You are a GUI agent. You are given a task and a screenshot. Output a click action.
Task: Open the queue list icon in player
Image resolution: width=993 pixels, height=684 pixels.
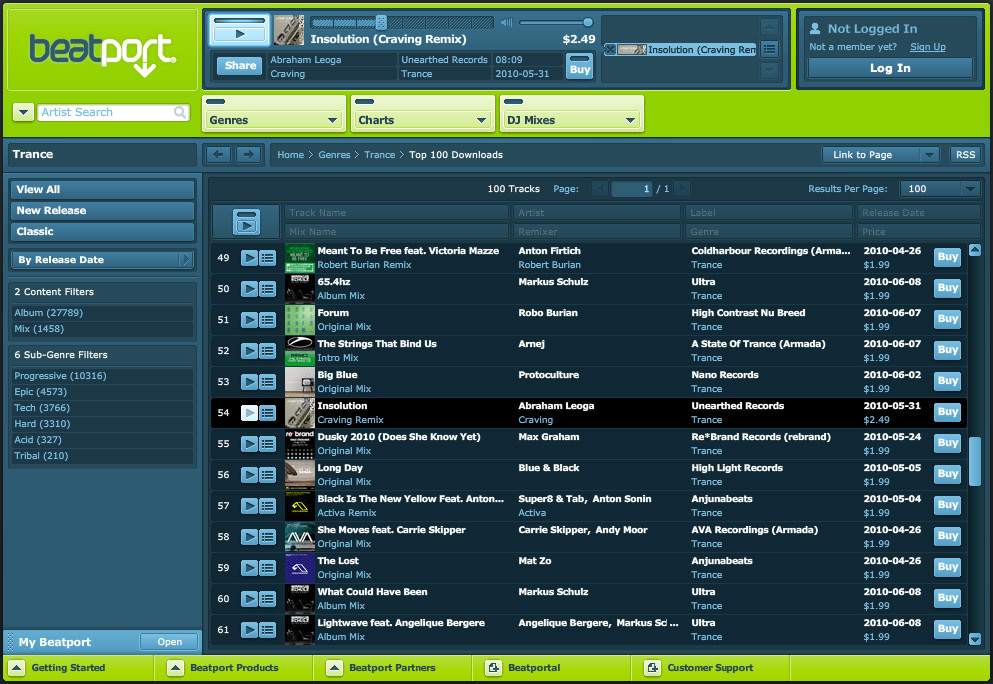pos(769,49)
